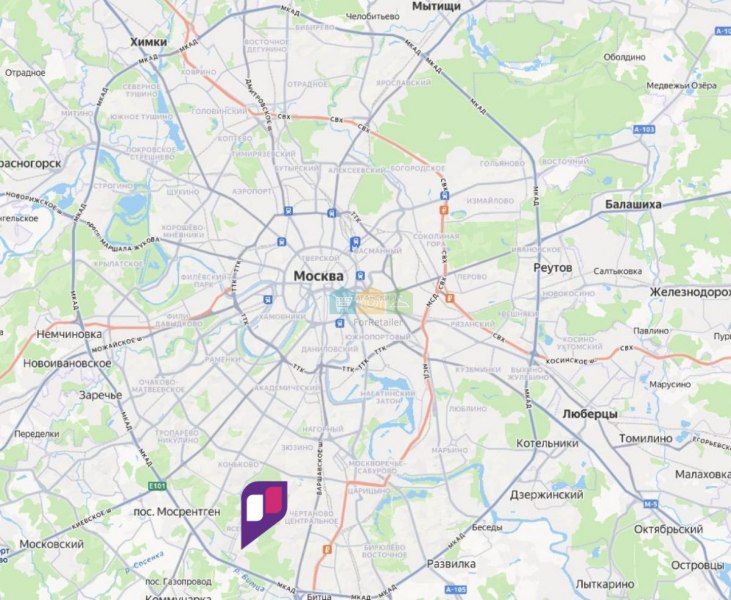Screen dimensions: 731x600
Task: Click the orange parking icon near Перово
Action: click(449, 298)
